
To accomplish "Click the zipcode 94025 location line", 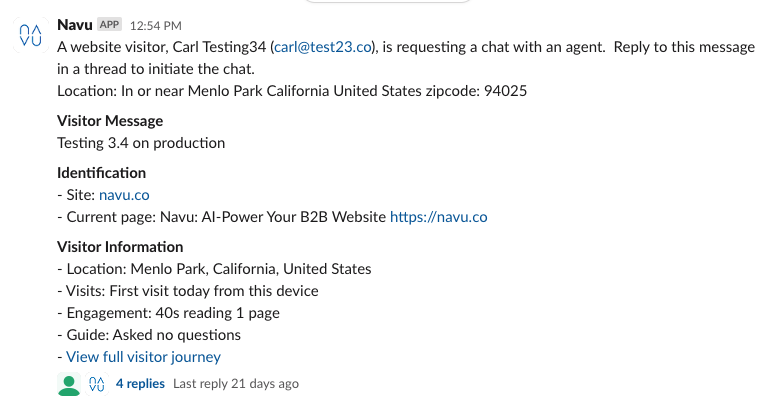I will coord(292,91).
